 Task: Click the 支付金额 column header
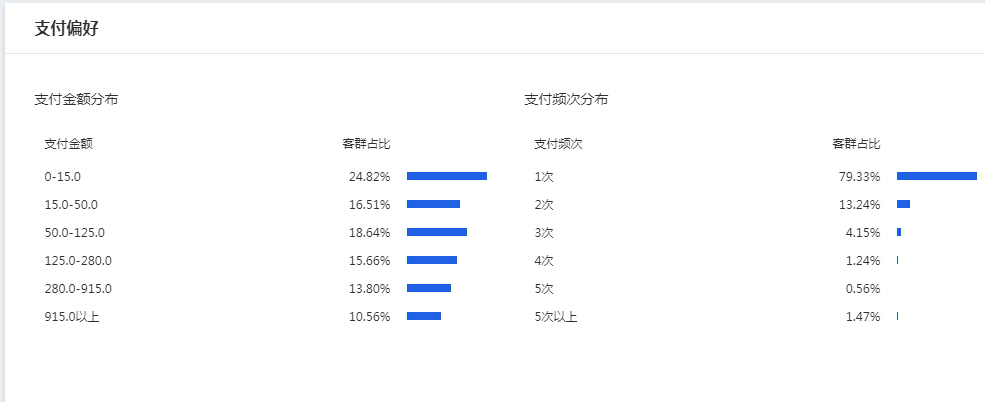click(68, 144)
